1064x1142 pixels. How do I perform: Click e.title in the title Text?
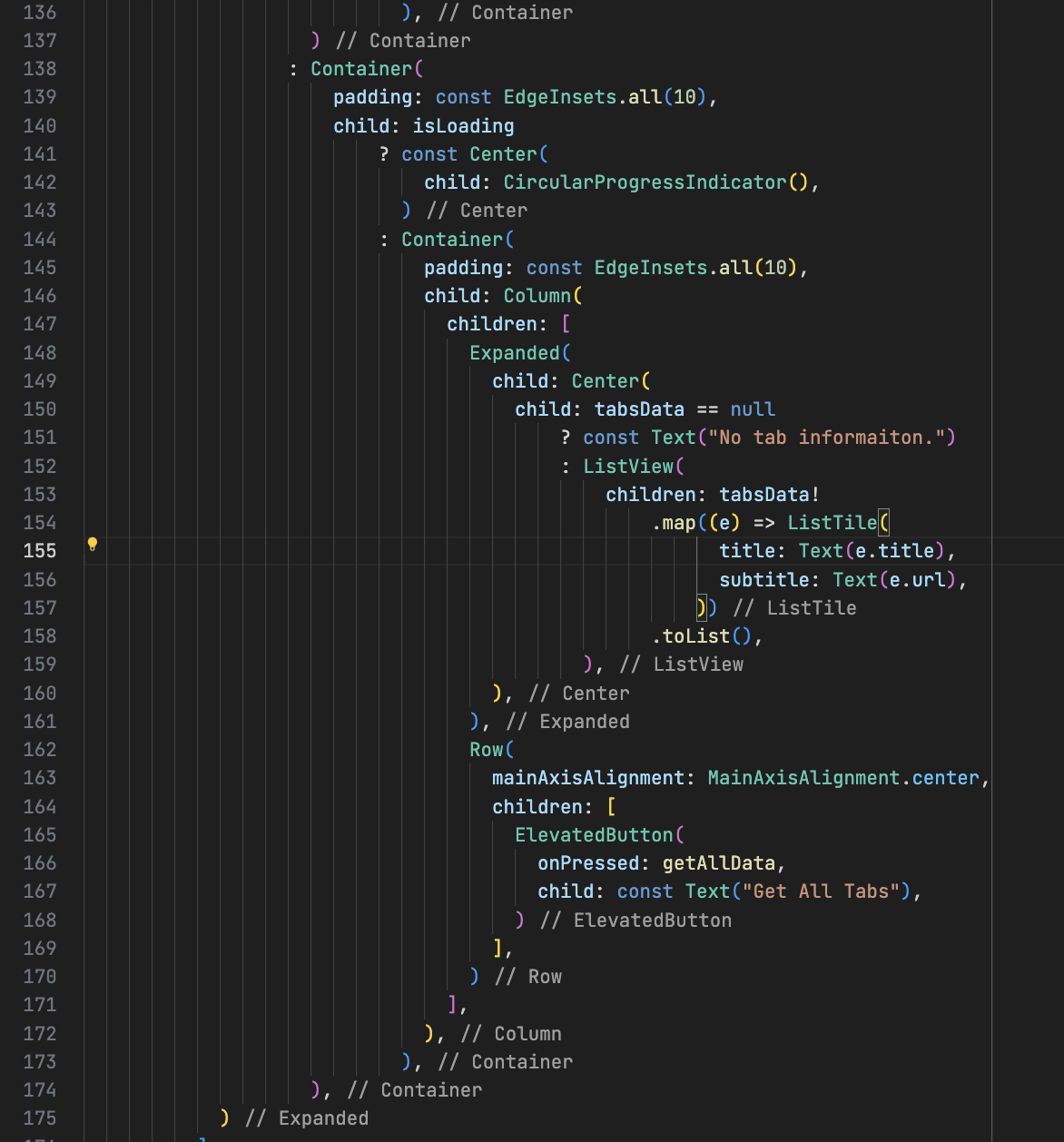[x=894, y=551]
